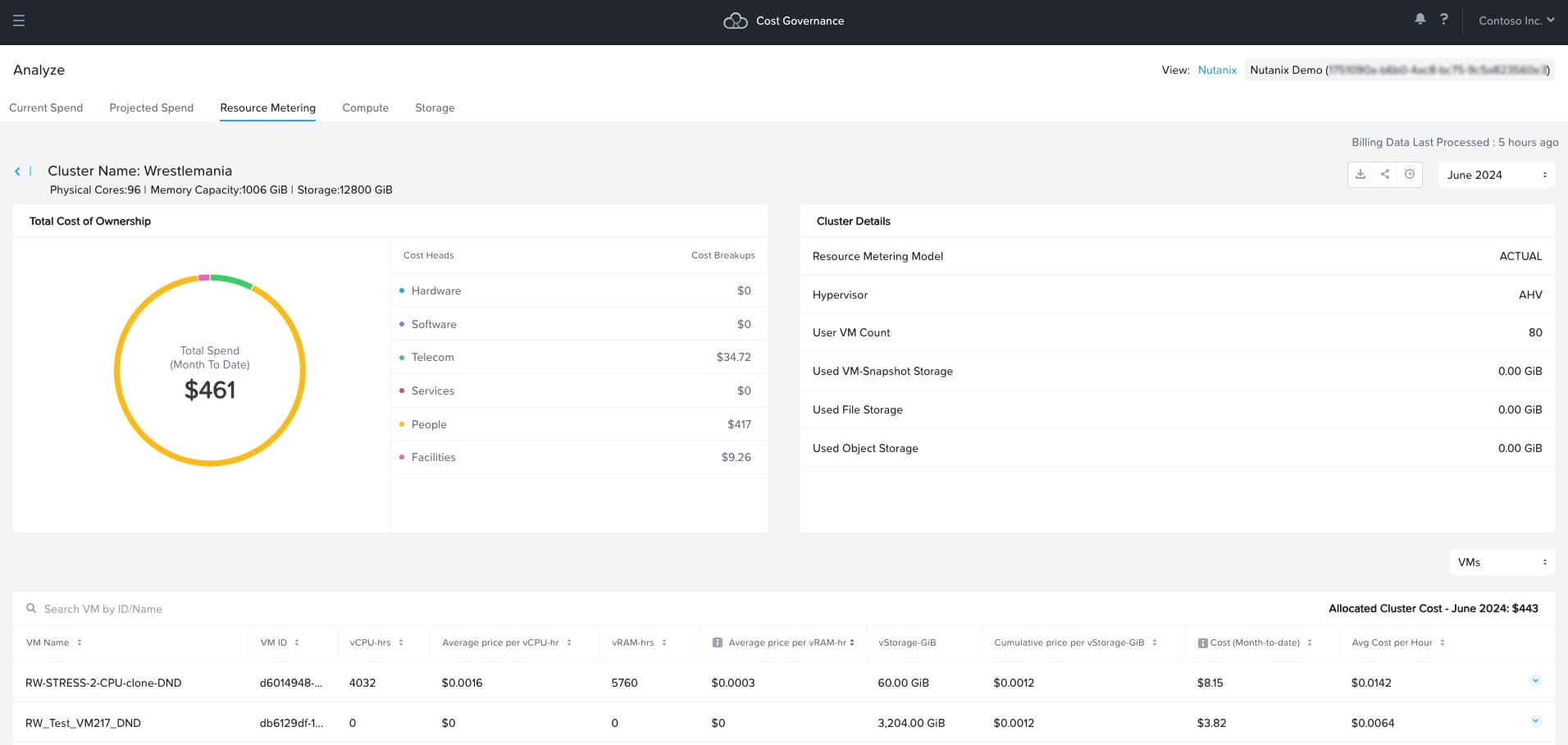Viewport: 1568px width, 745px height.
Task: Click the share report icon
Action: pos(1385,174)
